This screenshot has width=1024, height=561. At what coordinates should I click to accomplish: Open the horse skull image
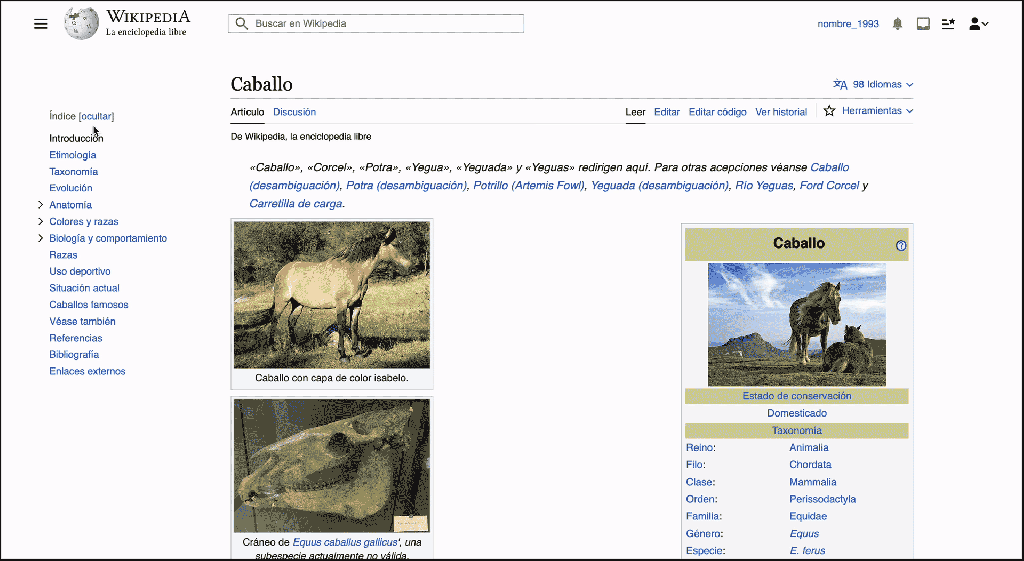(x=332, y=466)
